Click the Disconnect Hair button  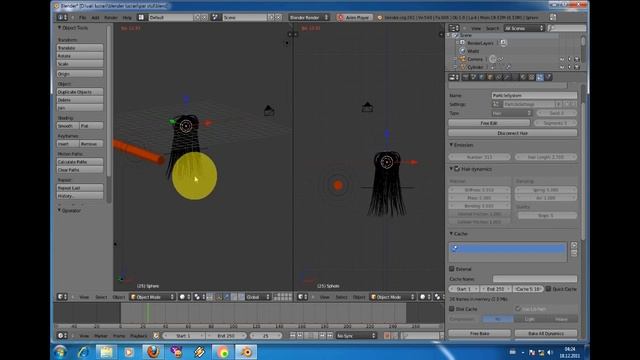513,133
